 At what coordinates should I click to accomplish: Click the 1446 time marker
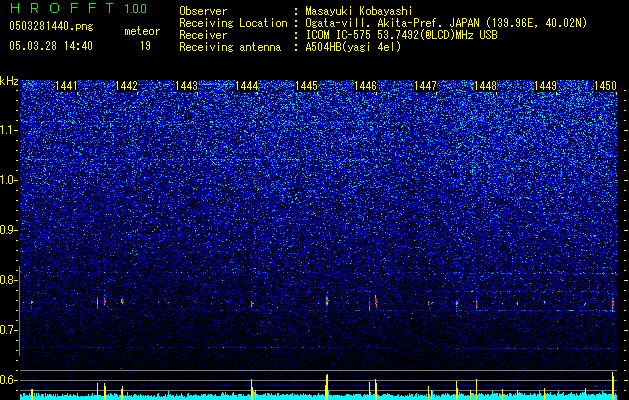[365, 86]
